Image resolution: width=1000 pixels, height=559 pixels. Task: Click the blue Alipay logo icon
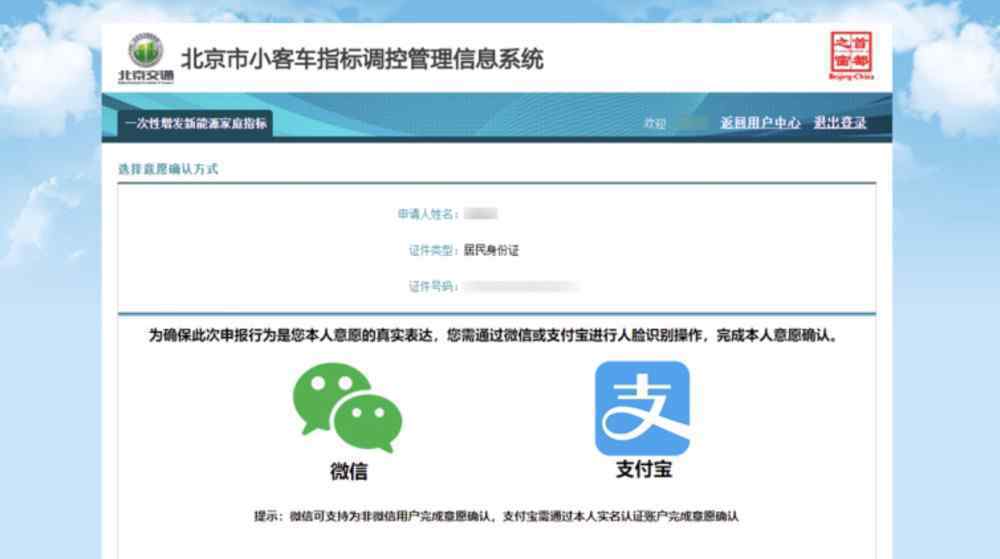(642, 407)
